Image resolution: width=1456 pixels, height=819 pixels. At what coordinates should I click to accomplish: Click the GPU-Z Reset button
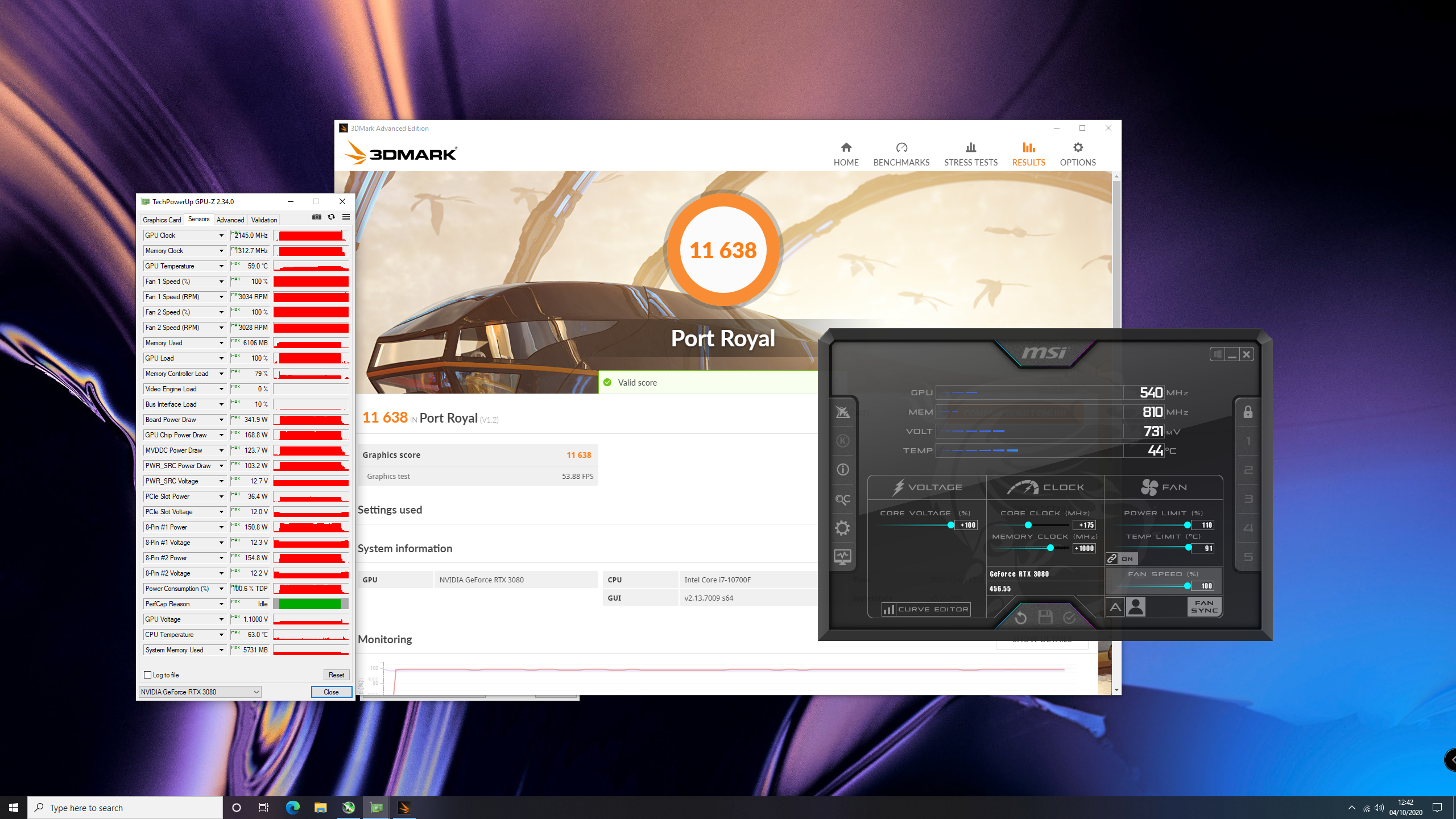336,675
